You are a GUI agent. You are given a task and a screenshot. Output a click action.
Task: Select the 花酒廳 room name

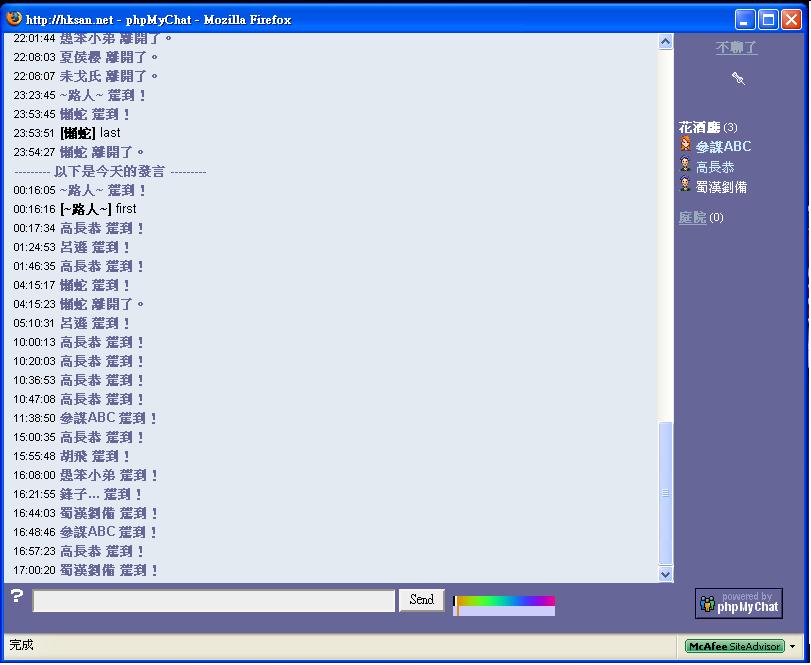(699, 127)
